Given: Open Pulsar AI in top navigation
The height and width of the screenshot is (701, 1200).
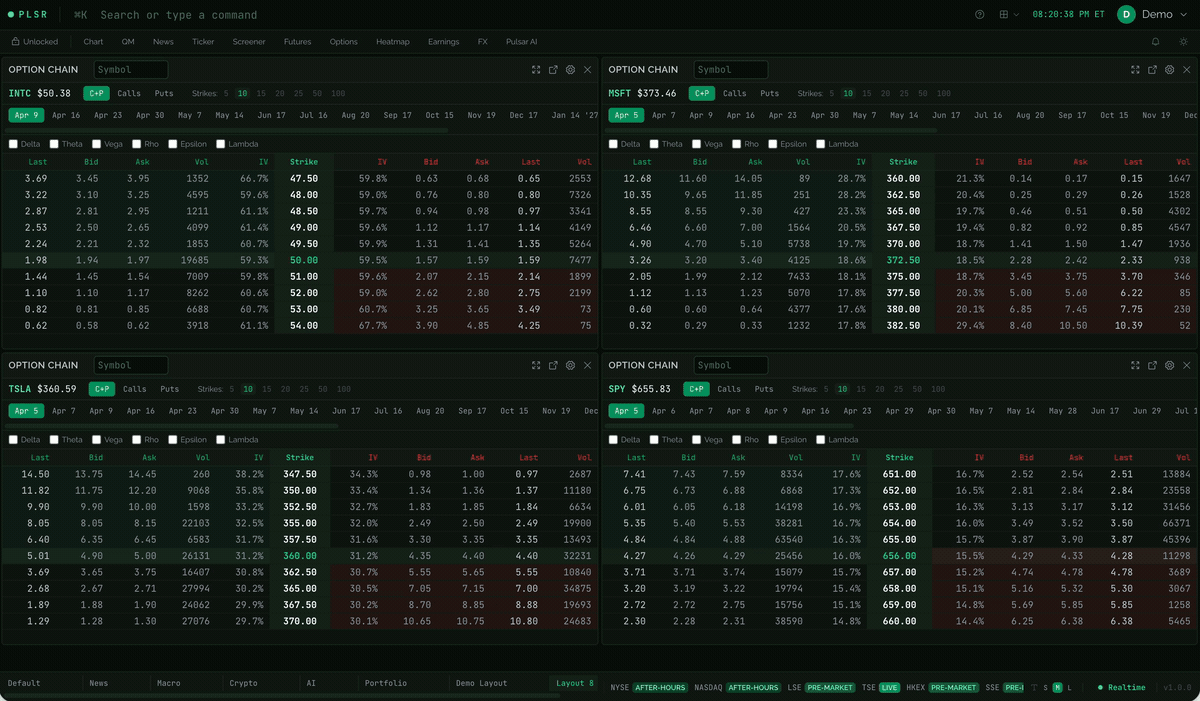Looking at the screenshot, I should [521, 42].
